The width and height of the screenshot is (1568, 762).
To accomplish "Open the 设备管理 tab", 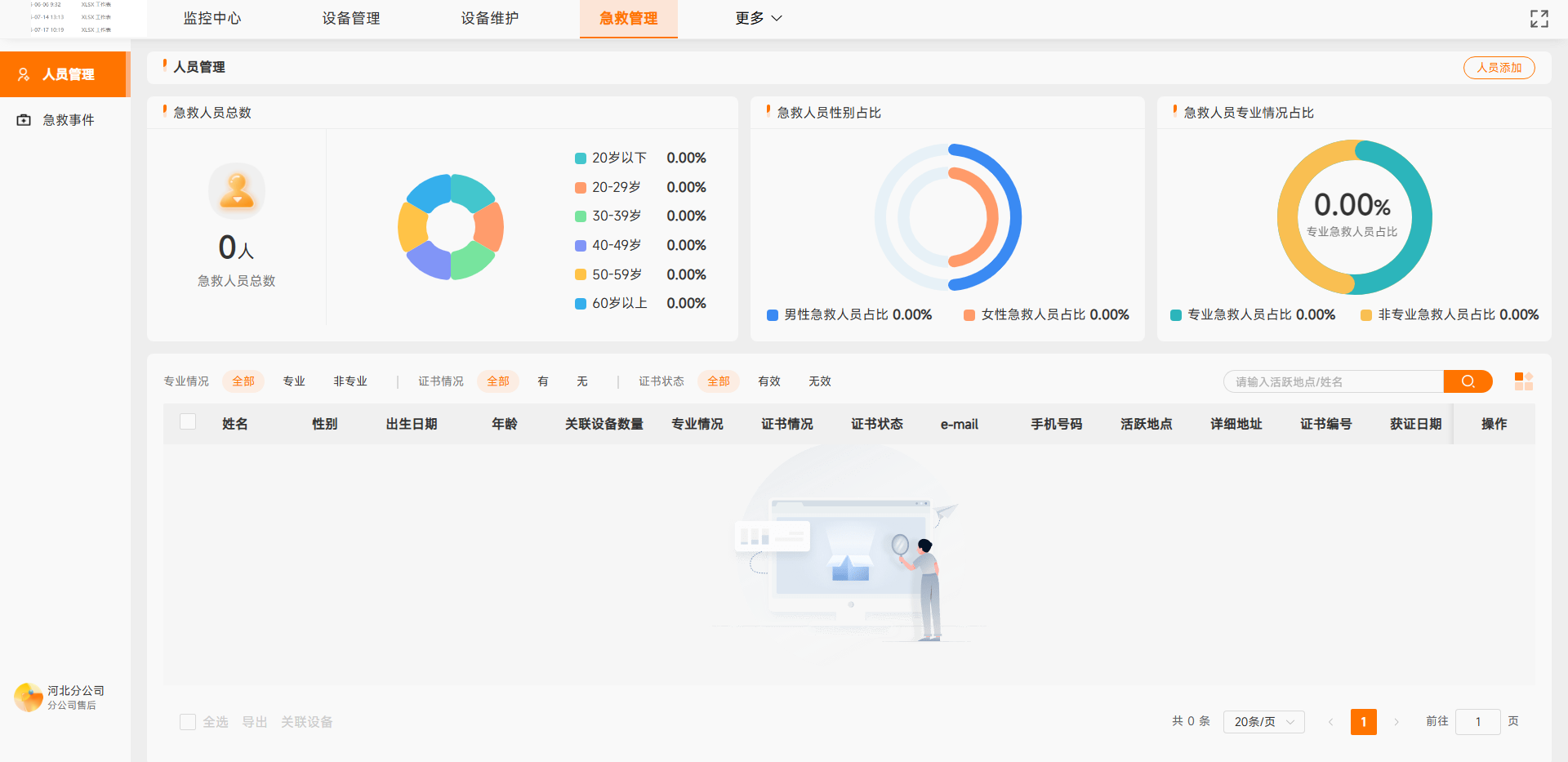I will 351,18.
